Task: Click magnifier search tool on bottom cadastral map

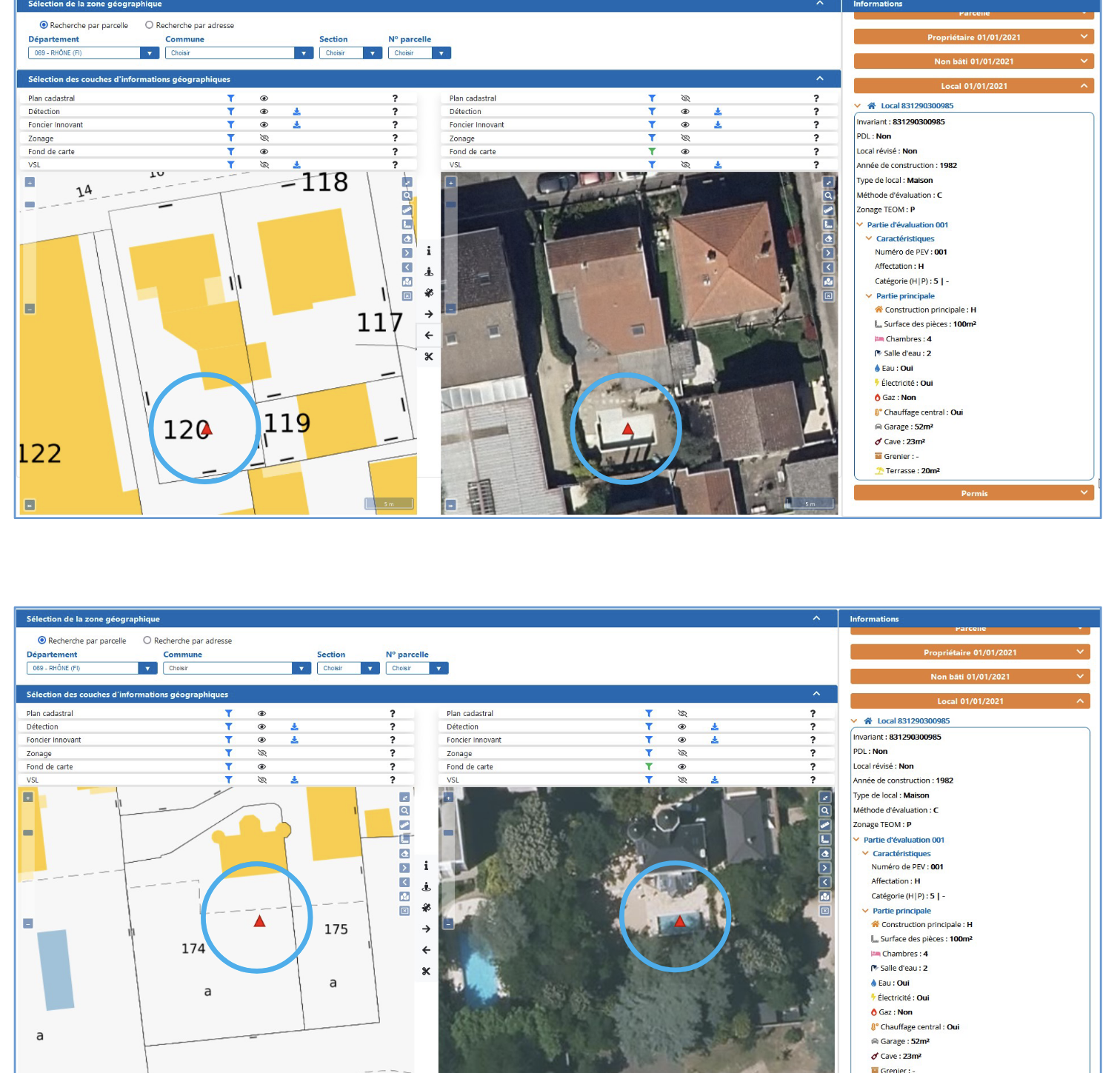Action: coord(404,811)
